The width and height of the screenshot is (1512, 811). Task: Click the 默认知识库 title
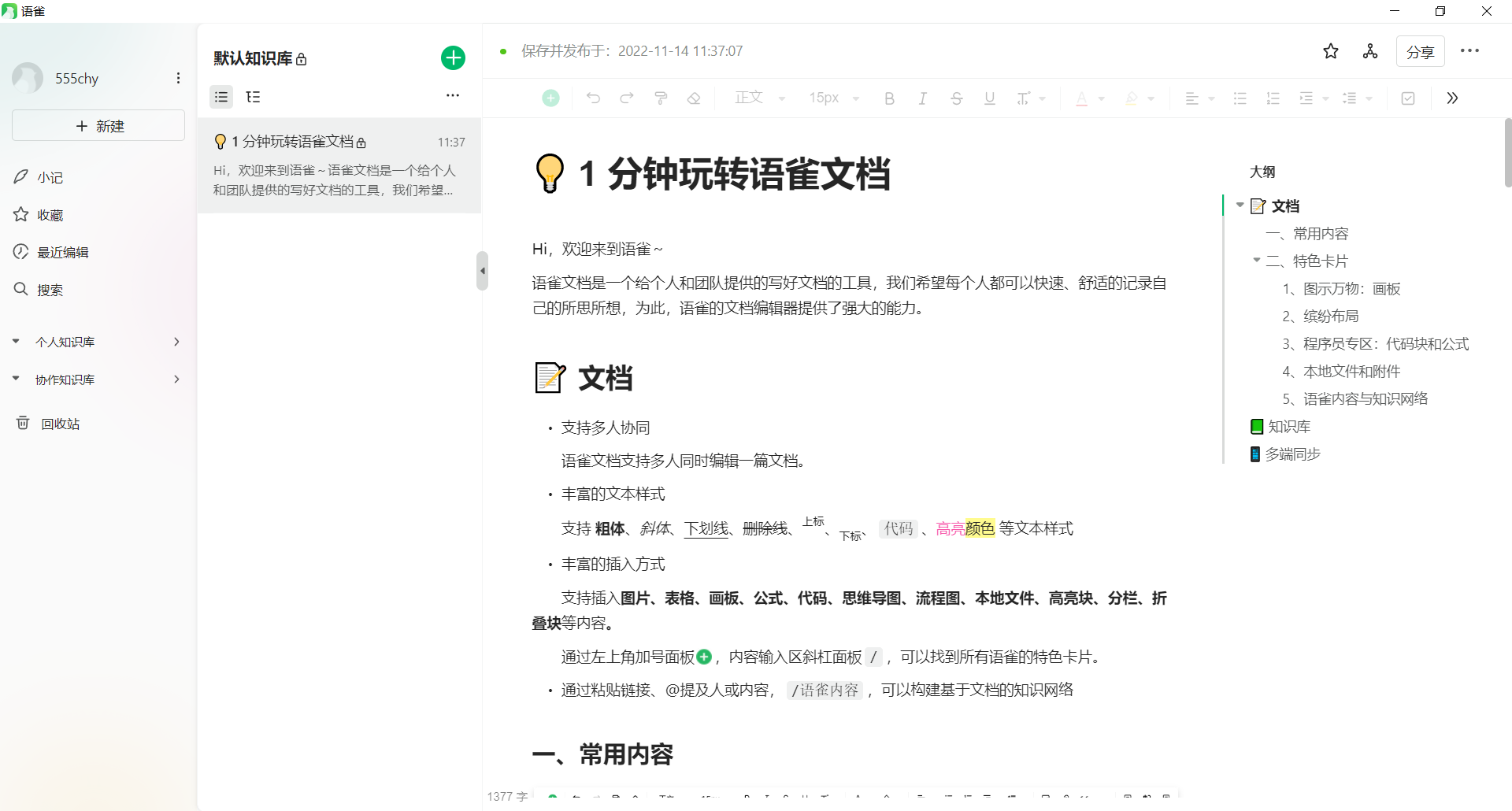(253, 58)
